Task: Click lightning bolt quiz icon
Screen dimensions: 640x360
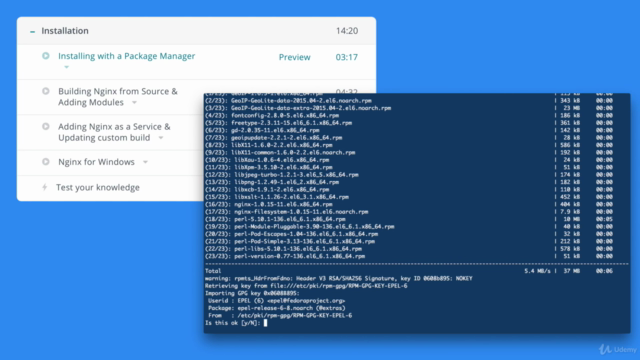Action: coord(45,187)
